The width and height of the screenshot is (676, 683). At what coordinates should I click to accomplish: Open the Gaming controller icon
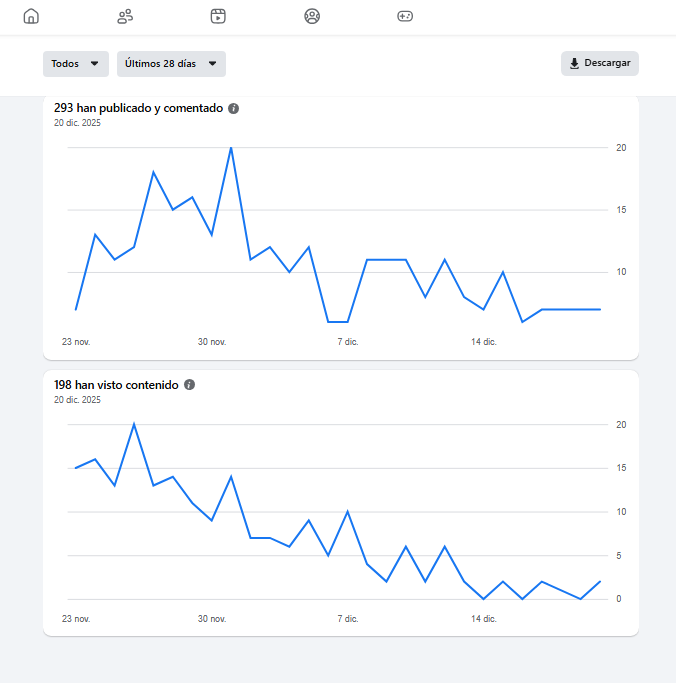pos(406,16)
